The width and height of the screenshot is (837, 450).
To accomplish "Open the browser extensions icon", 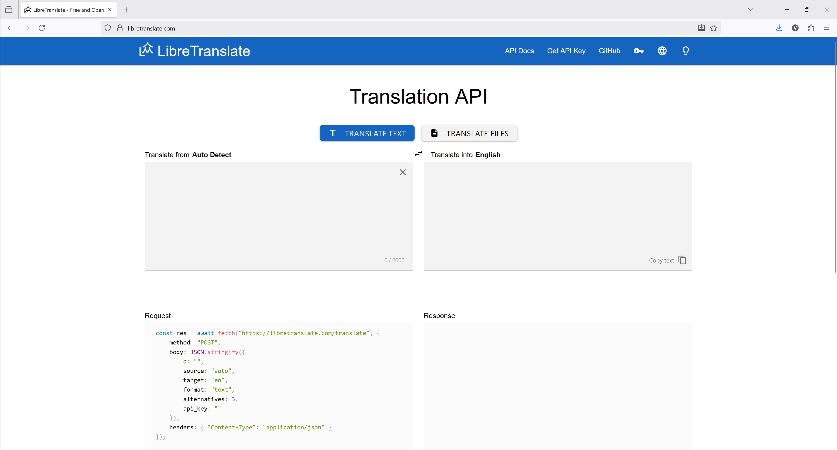I will pyautogui.click(x=811, y=28).
